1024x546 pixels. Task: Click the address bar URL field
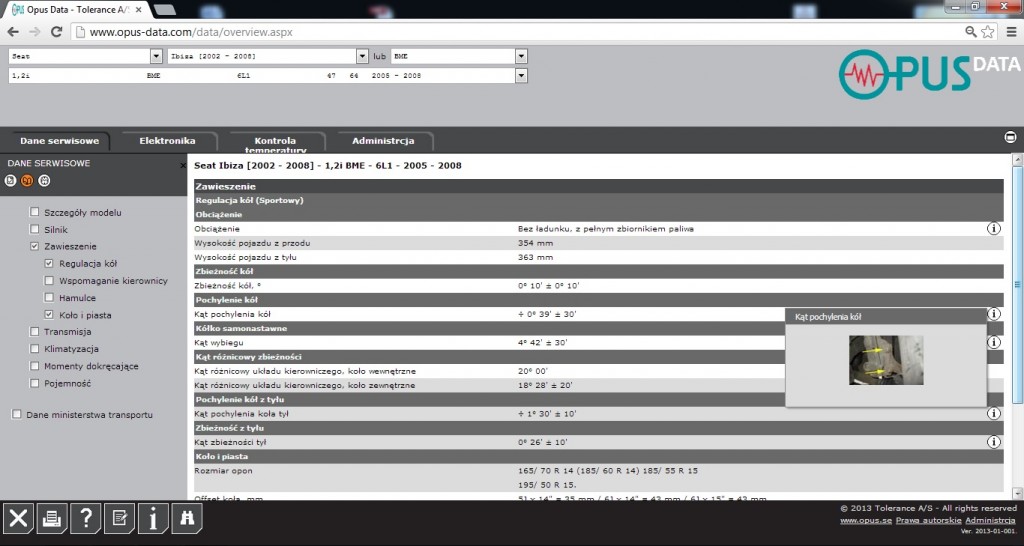pyautogui.click(x=516, y=31)
